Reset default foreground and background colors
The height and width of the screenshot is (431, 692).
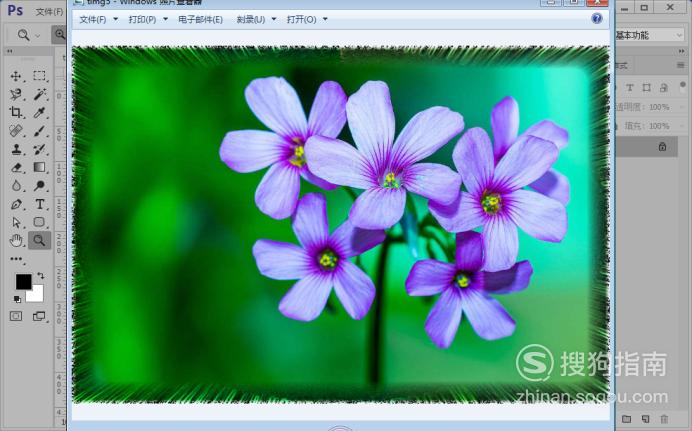pyautogui.click(x=17, y=299)
